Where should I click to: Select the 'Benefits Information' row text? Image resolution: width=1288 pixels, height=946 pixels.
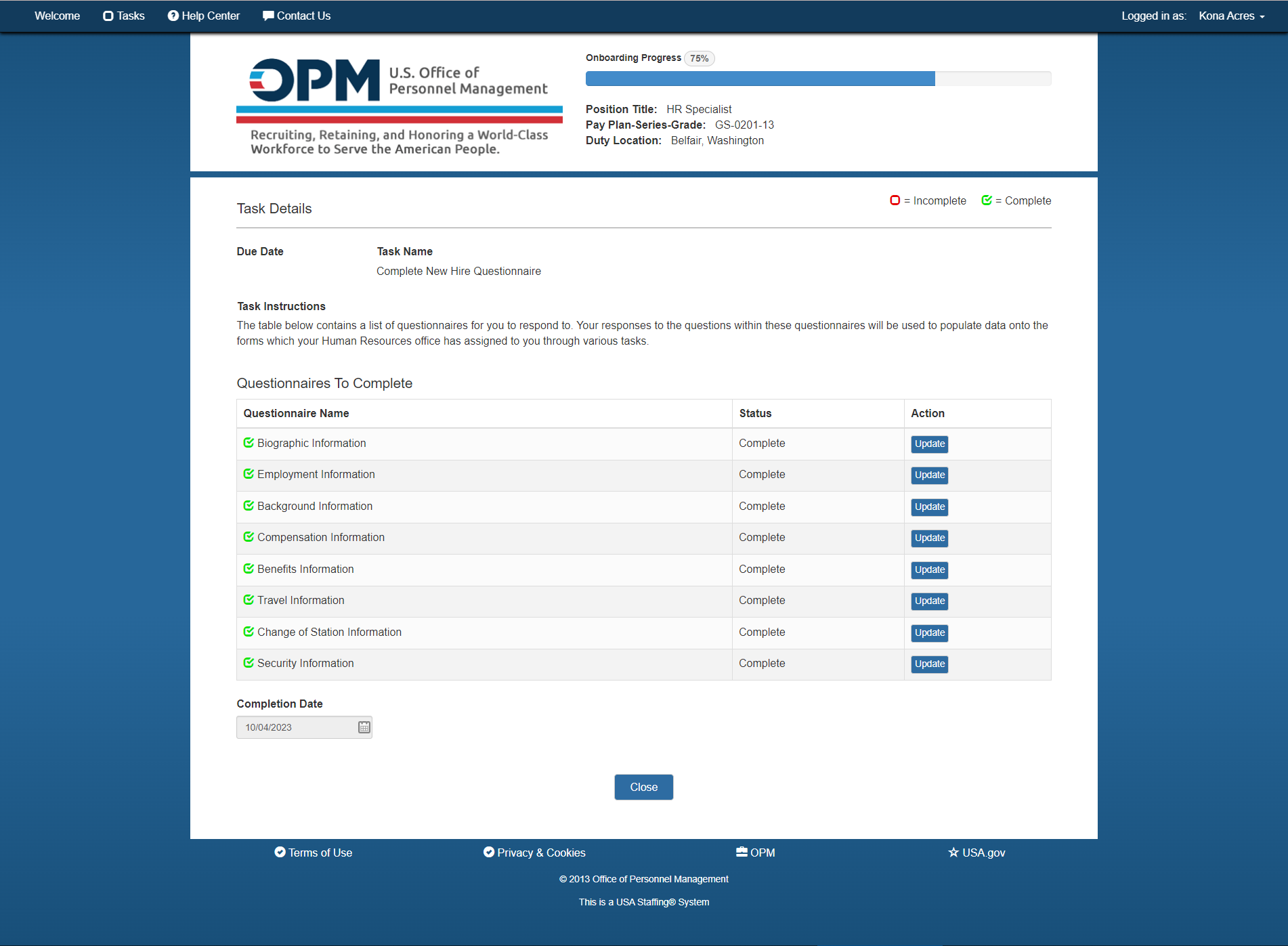click(x=305, y=569)
